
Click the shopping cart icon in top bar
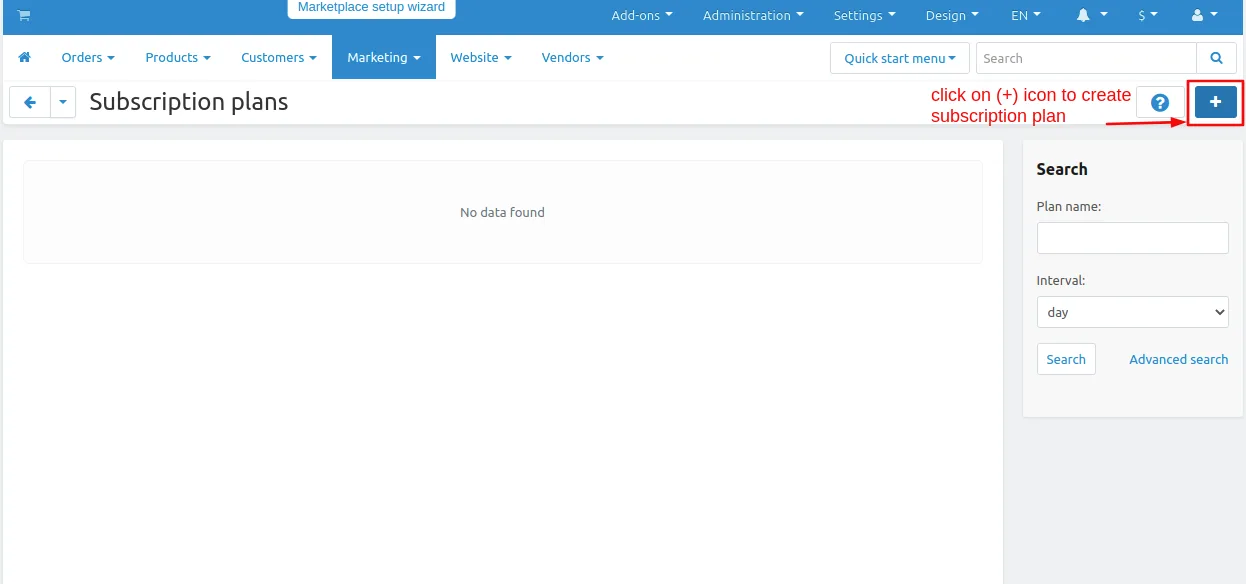click(24, 15)
